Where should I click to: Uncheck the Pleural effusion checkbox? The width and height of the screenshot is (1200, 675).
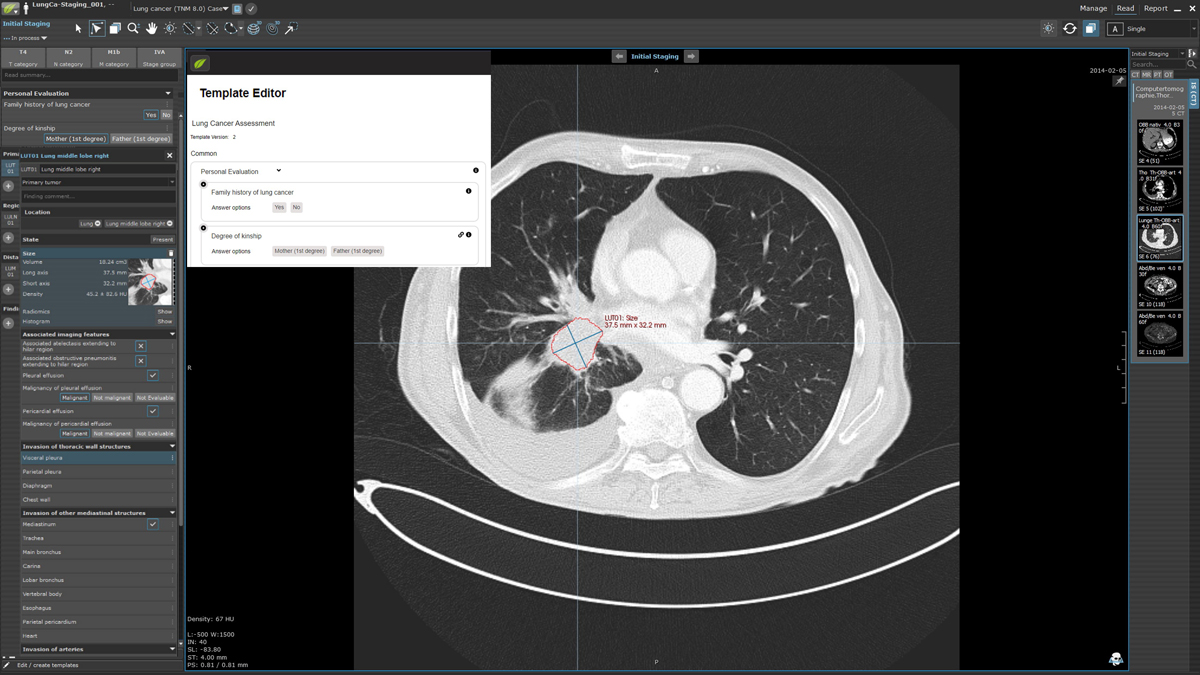point(153,375)
